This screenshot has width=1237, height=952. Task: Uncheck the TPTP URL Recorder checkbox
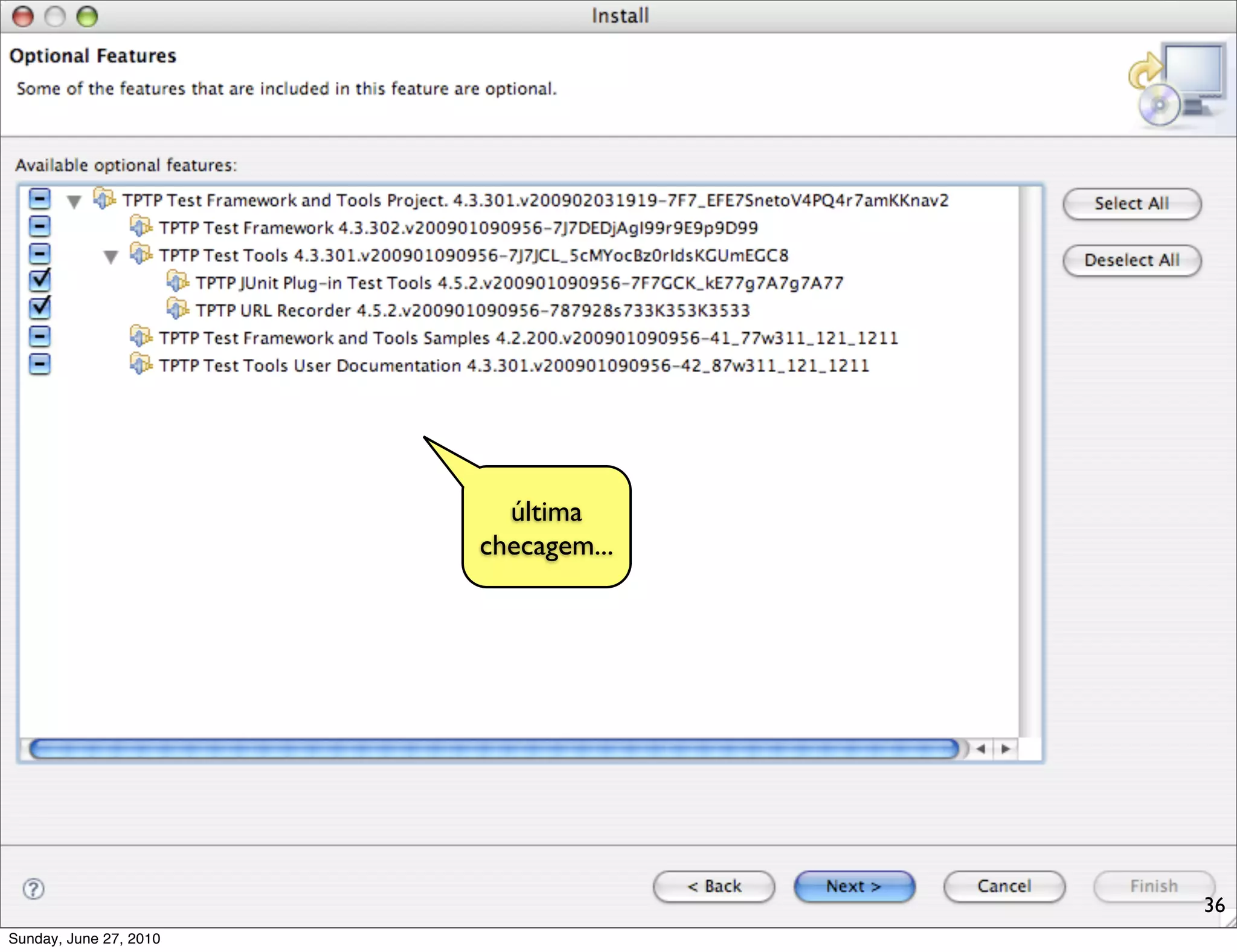[40, 308]
